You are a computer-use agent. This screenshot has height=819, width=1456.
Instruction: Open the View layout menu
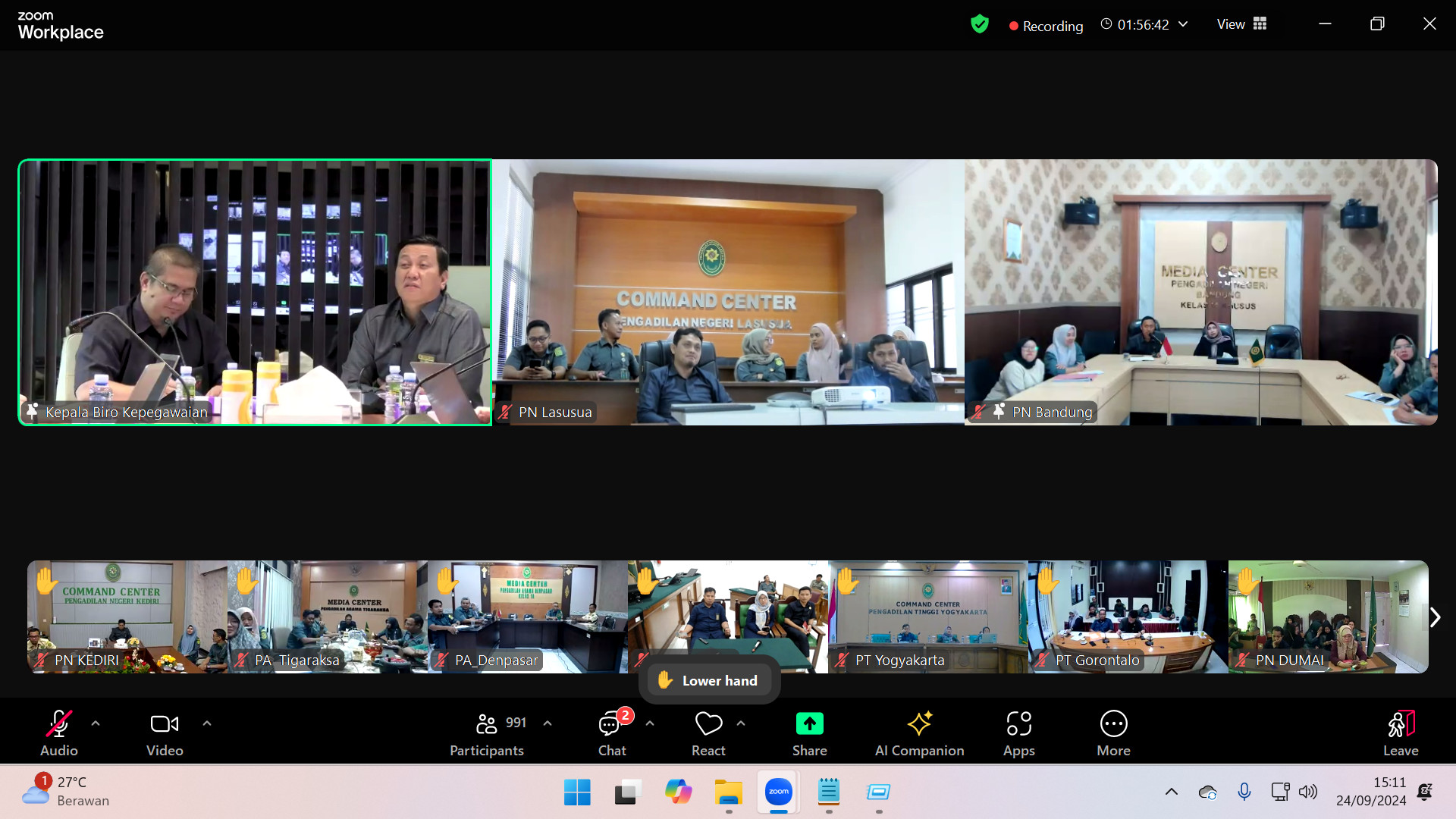tap(1241, 24)
